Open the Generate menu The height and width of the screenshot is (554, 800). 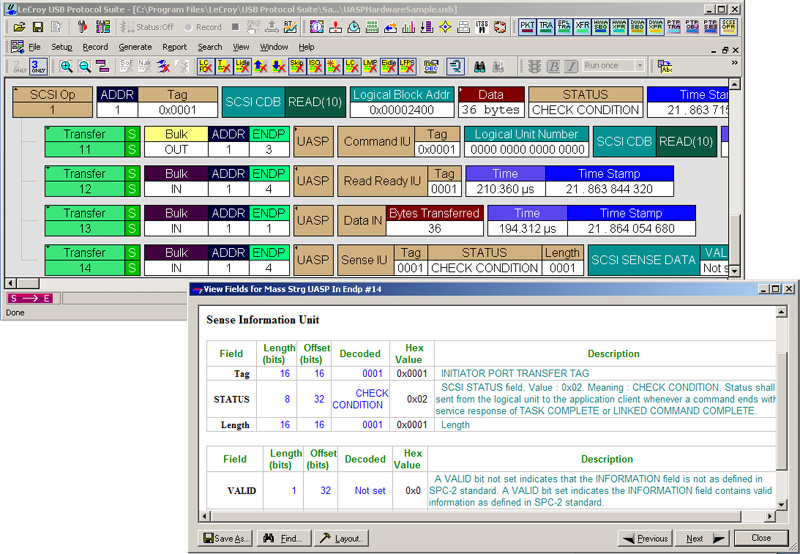click(x=135, y=47)
